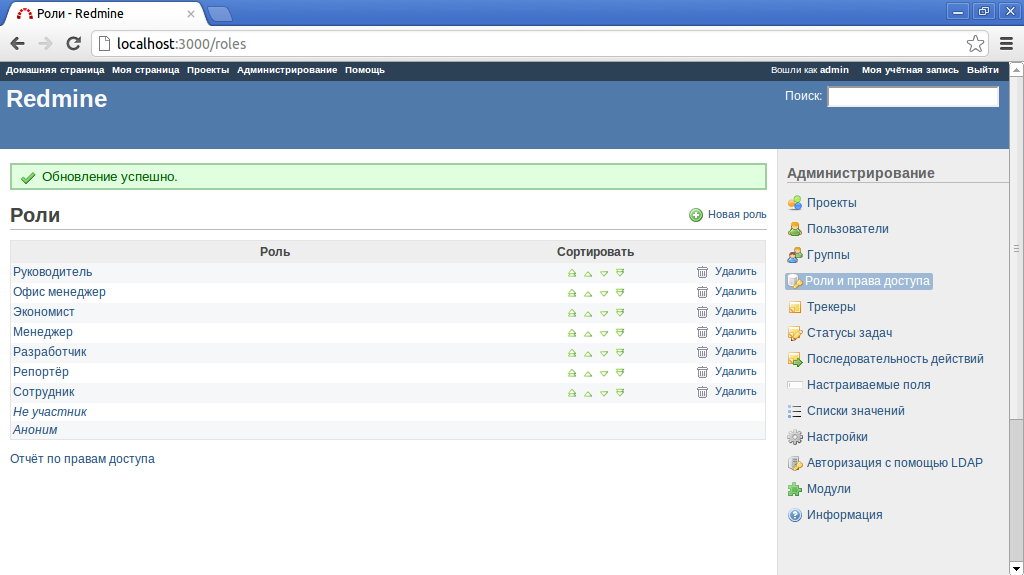Delete the Разработчик role
The width and height of the screenshot is (1024, 575).
(735, 352)
